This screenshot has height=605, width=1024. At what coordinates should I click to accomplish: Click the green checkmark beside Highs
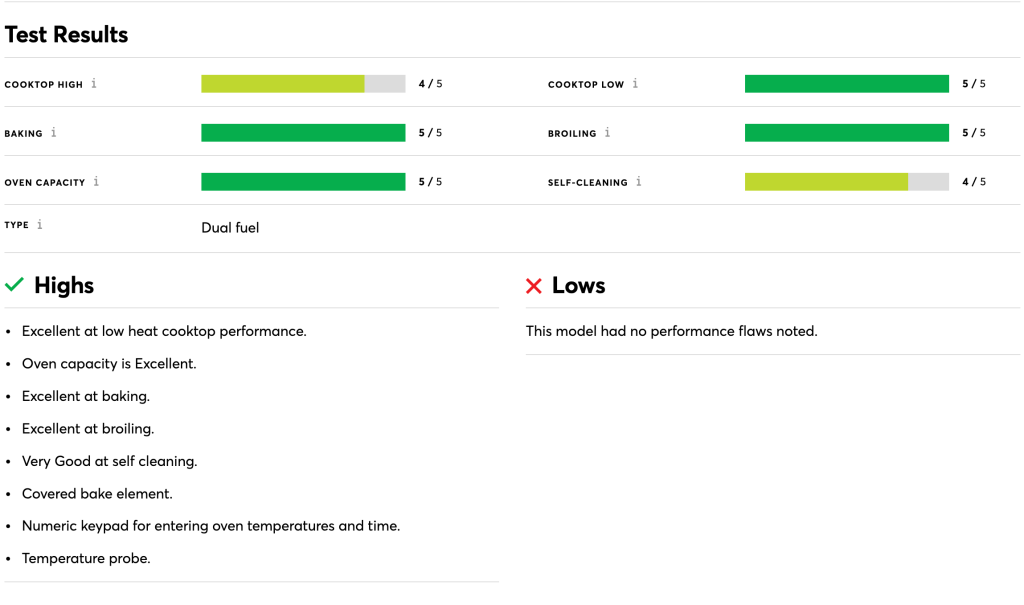[14, 286]
